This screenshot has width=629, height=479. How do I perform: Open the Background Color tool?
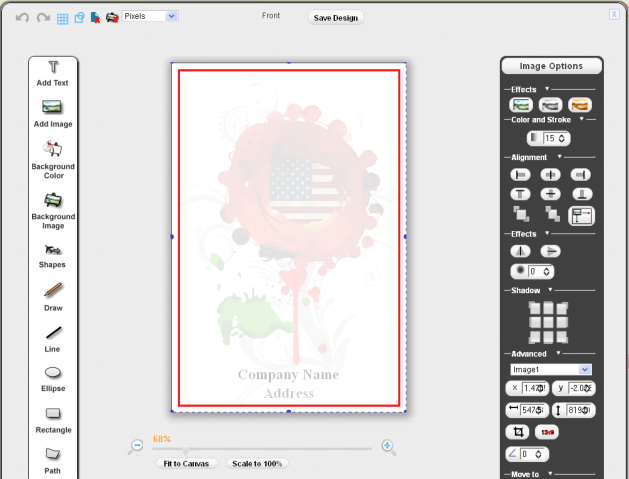53,160
